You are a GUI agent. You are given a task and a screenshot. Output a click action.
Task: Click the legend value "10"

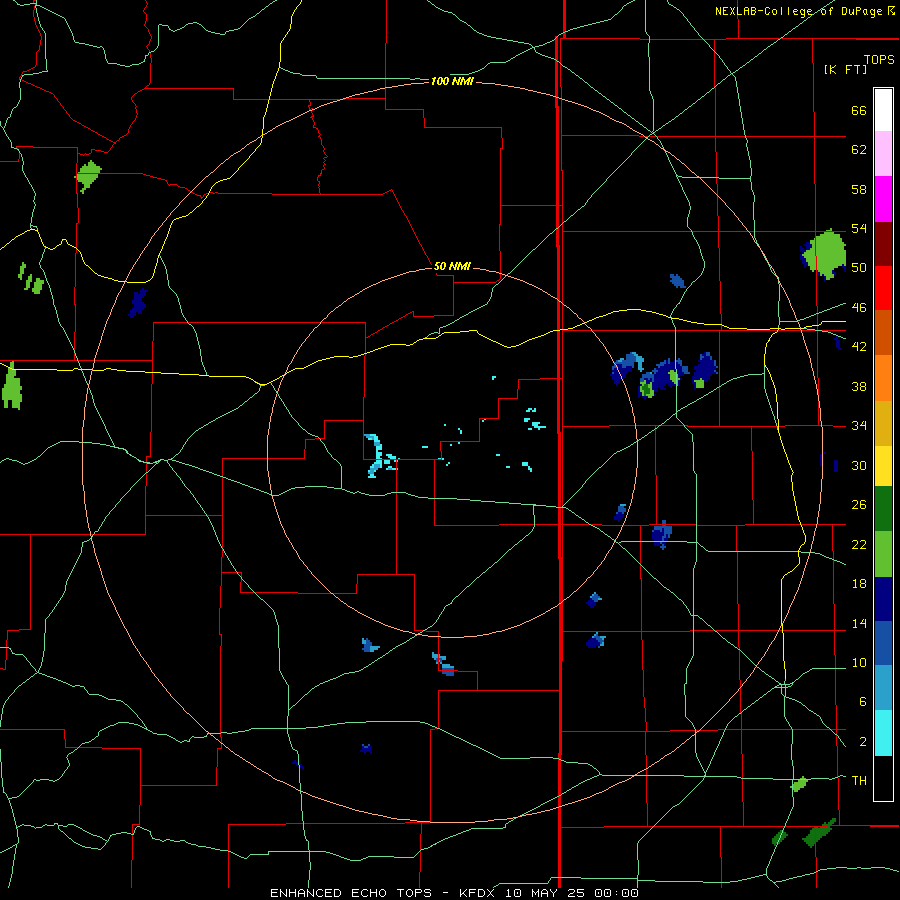859,662
